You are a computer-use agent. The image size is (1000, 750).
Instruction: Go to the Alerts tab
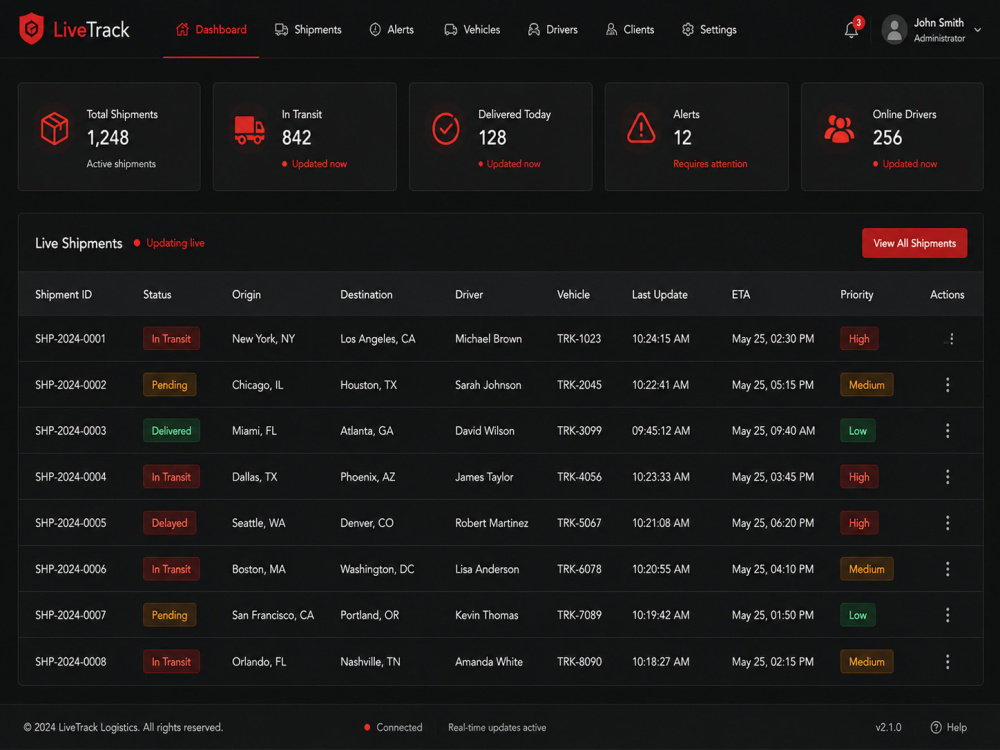pyautogui.click(x=392, y=30)
